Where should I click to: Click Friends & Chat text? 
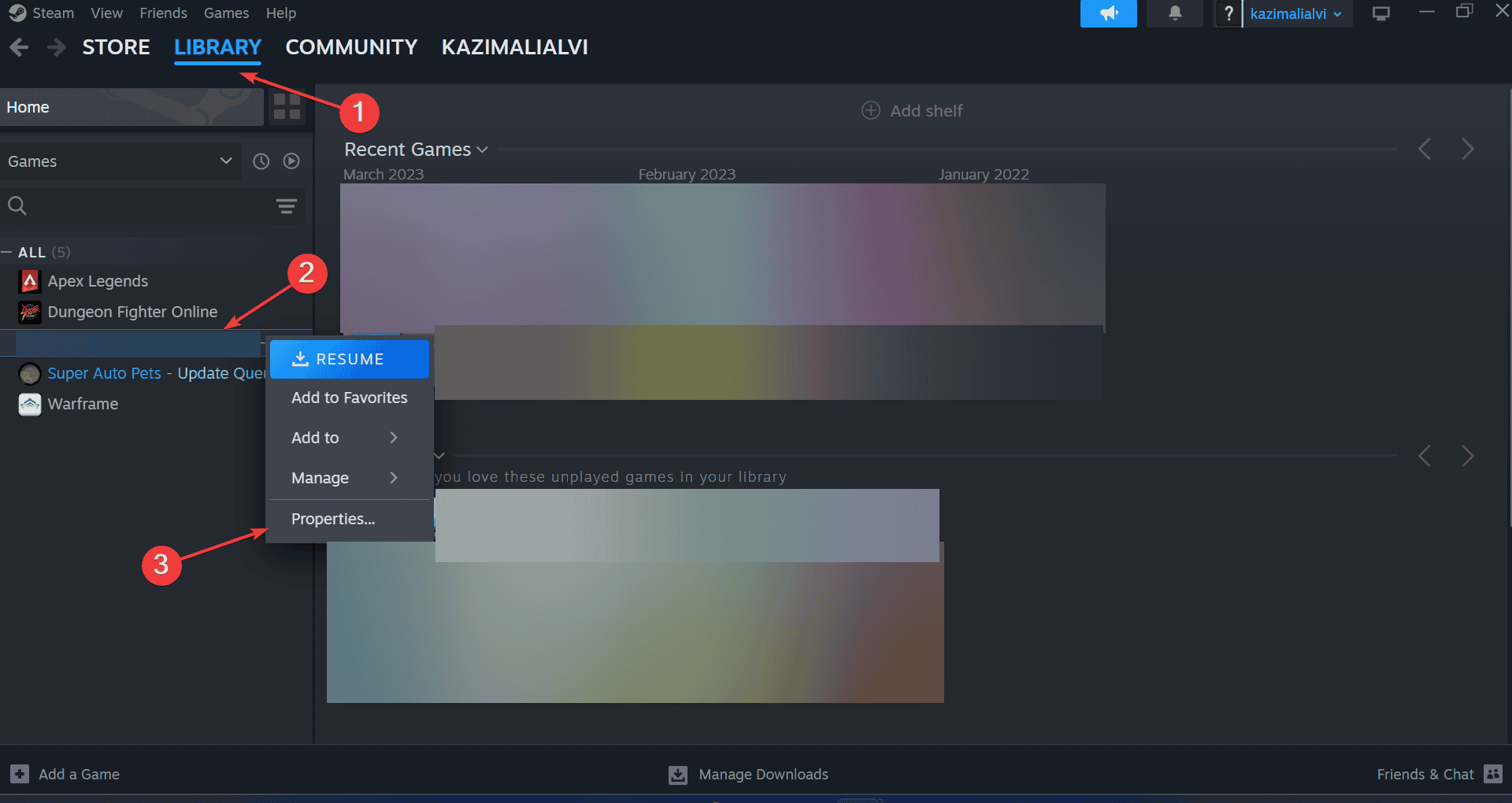coord(1425,775)
